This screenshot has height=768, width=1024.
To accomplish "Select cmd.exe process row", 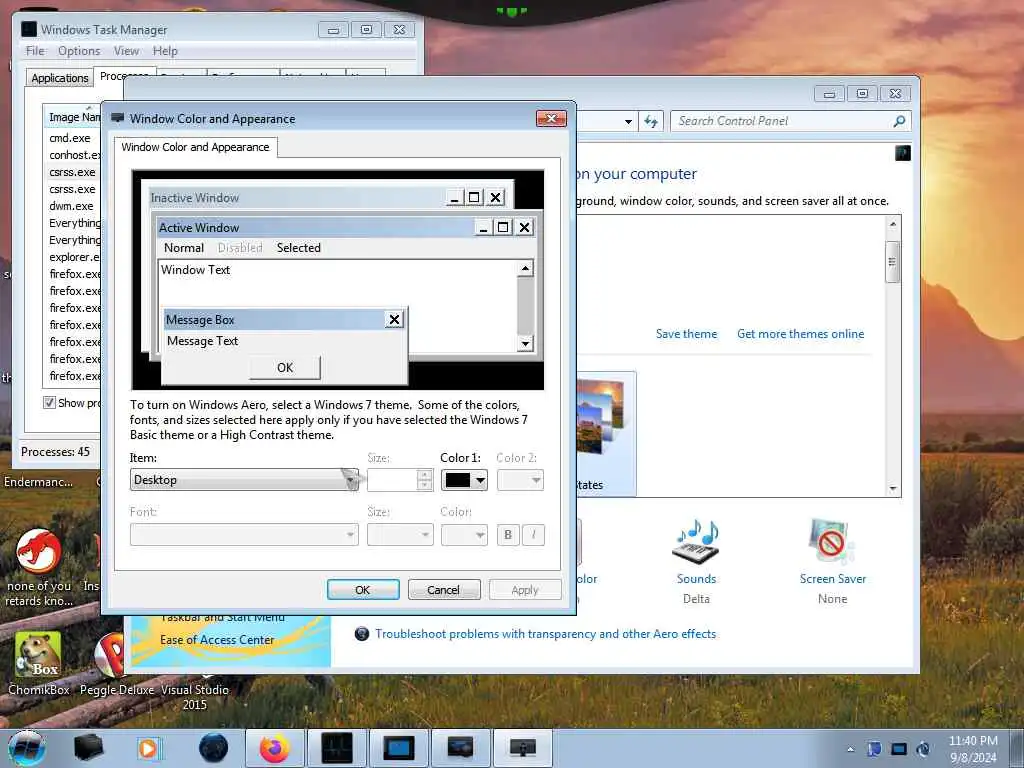I will pyautogui.click(x=72, y=138).
